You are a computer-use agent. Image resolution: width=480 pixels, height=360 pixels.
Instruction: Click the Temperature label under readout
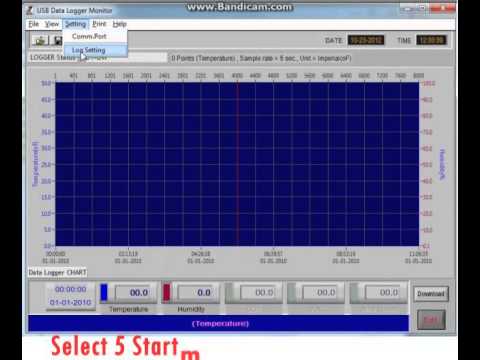pyautogui.click(x=128, y=309)
